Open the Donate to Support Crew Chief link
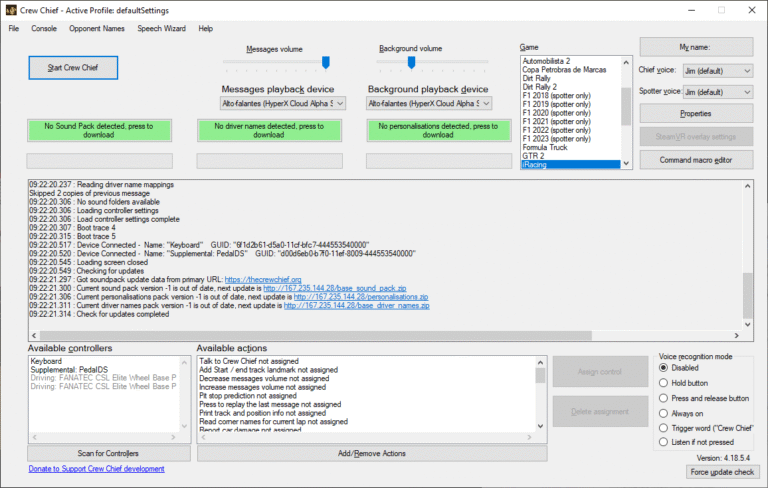The width and height of the screenshot is (768, 488). (x=96, y=468)
